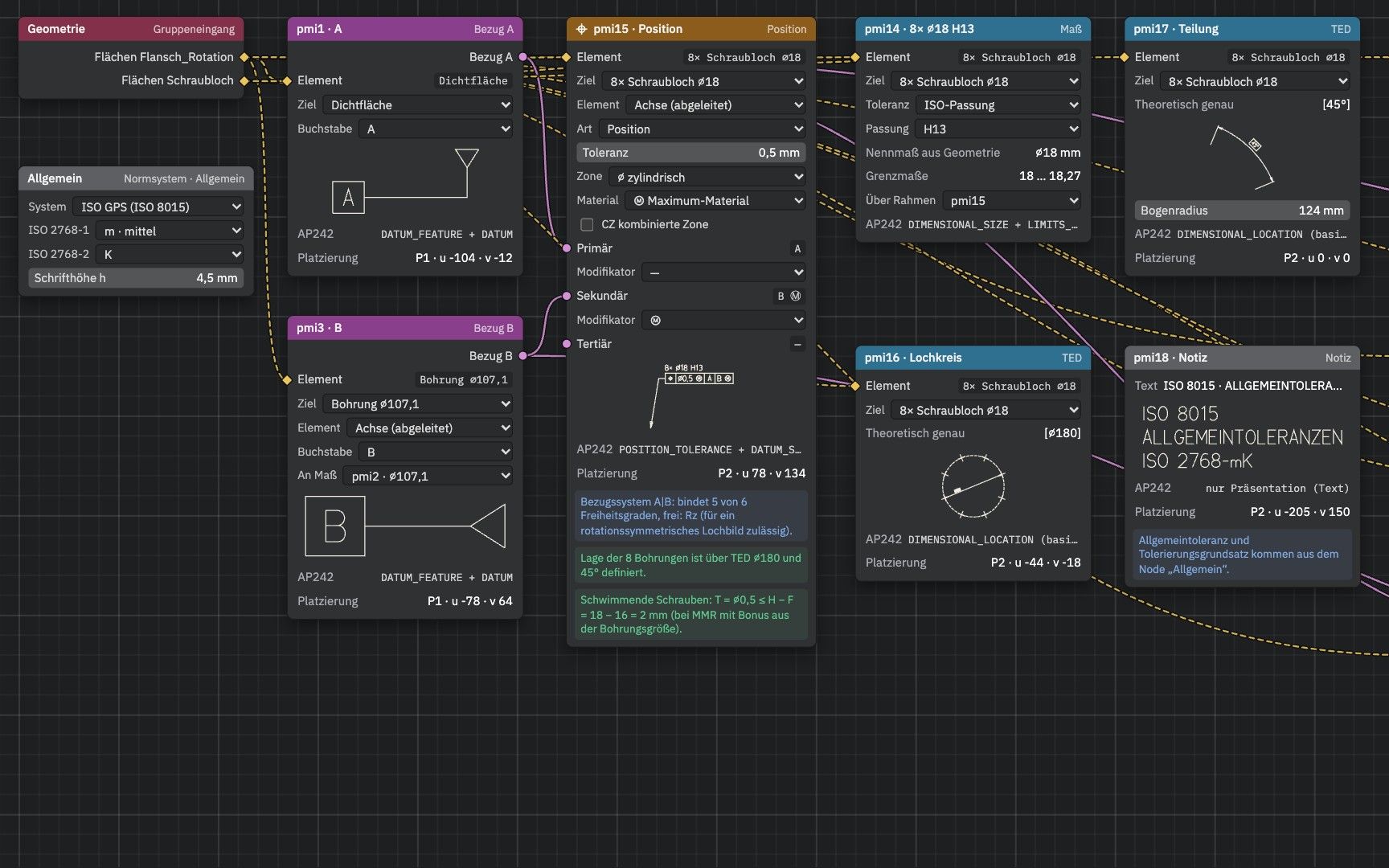This screenshot has height=868, width=1389.
Task: Click the Sekundär B datum modifier badge
Action: point(789,296)
